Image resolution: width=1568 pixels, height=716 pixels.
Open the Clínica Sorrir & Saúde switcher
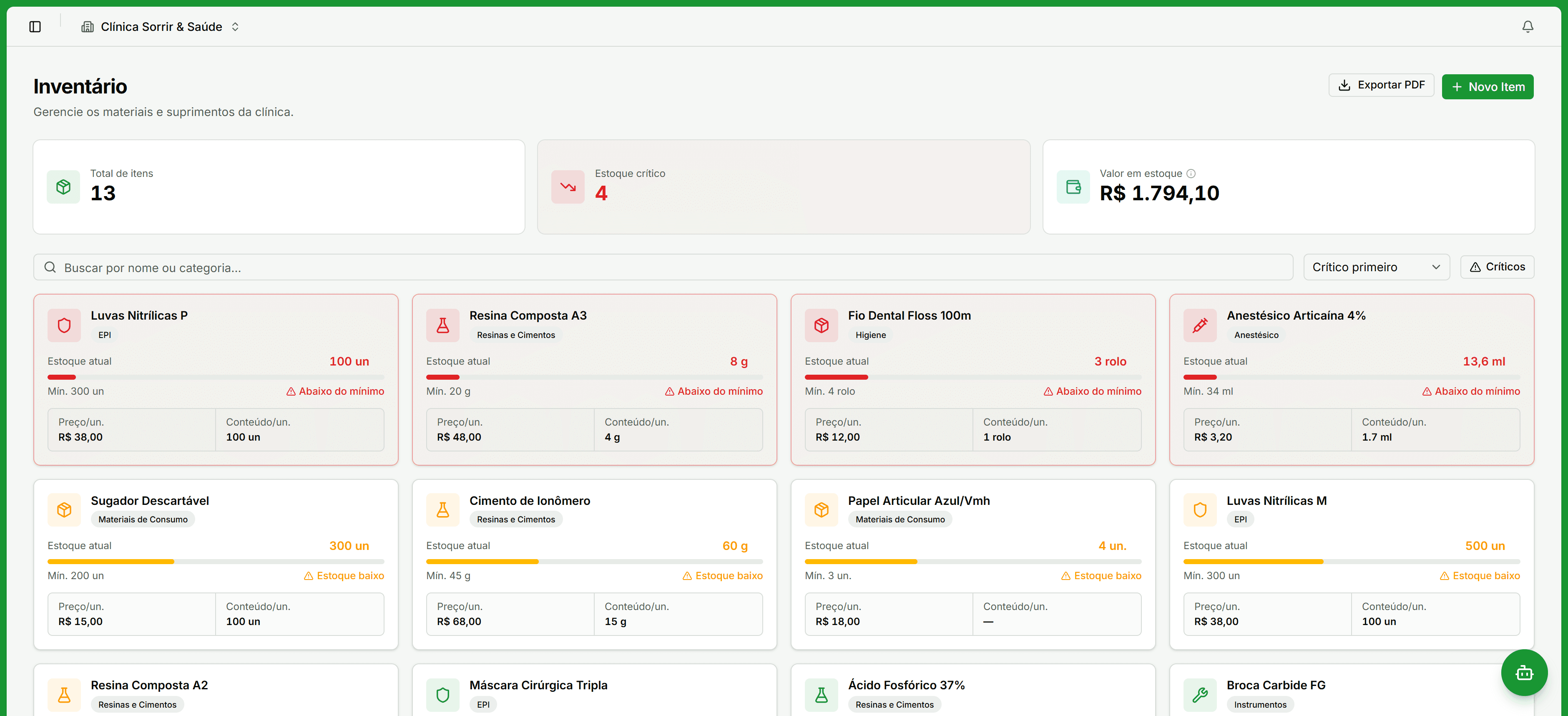[161, 27]
